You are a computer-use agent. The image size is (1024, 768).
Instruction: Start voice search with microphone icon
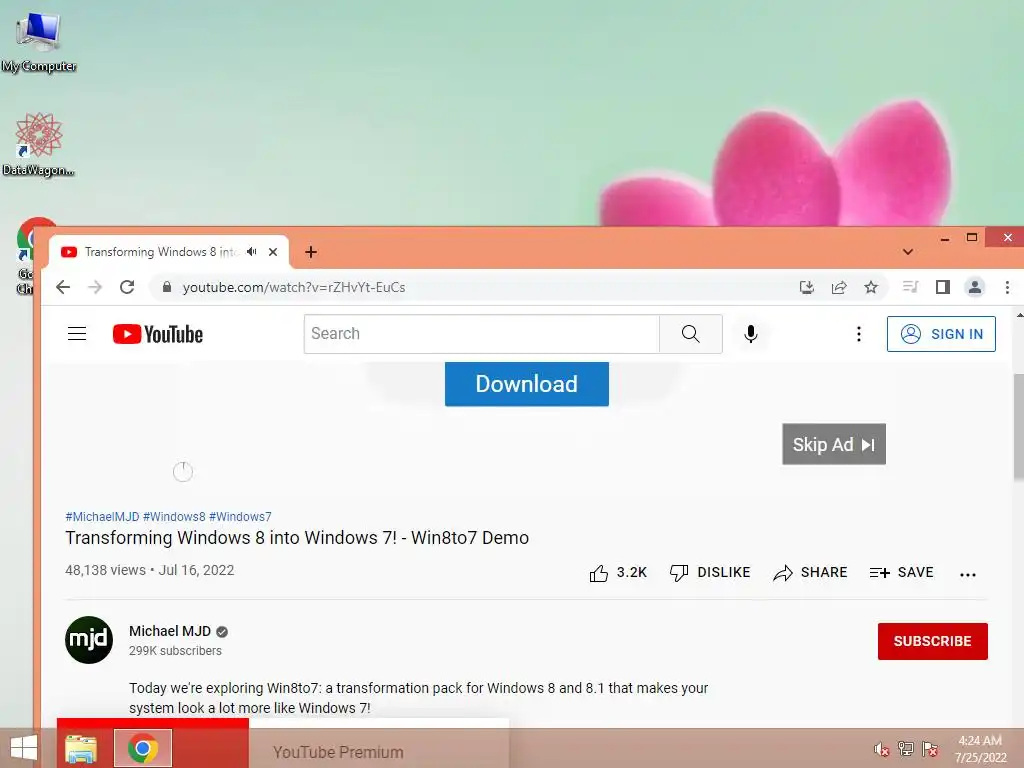[751, 334]
